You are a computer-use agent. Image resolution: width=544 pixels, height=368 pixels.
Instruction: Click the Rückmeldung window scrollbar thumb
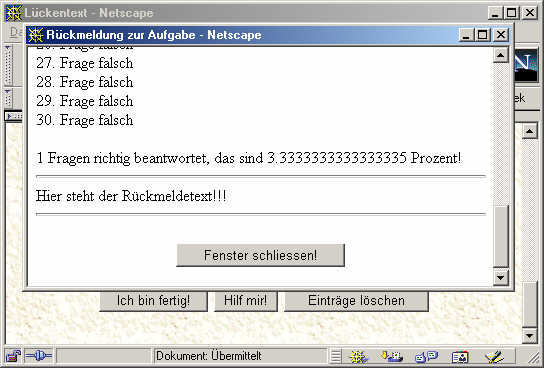501,236
